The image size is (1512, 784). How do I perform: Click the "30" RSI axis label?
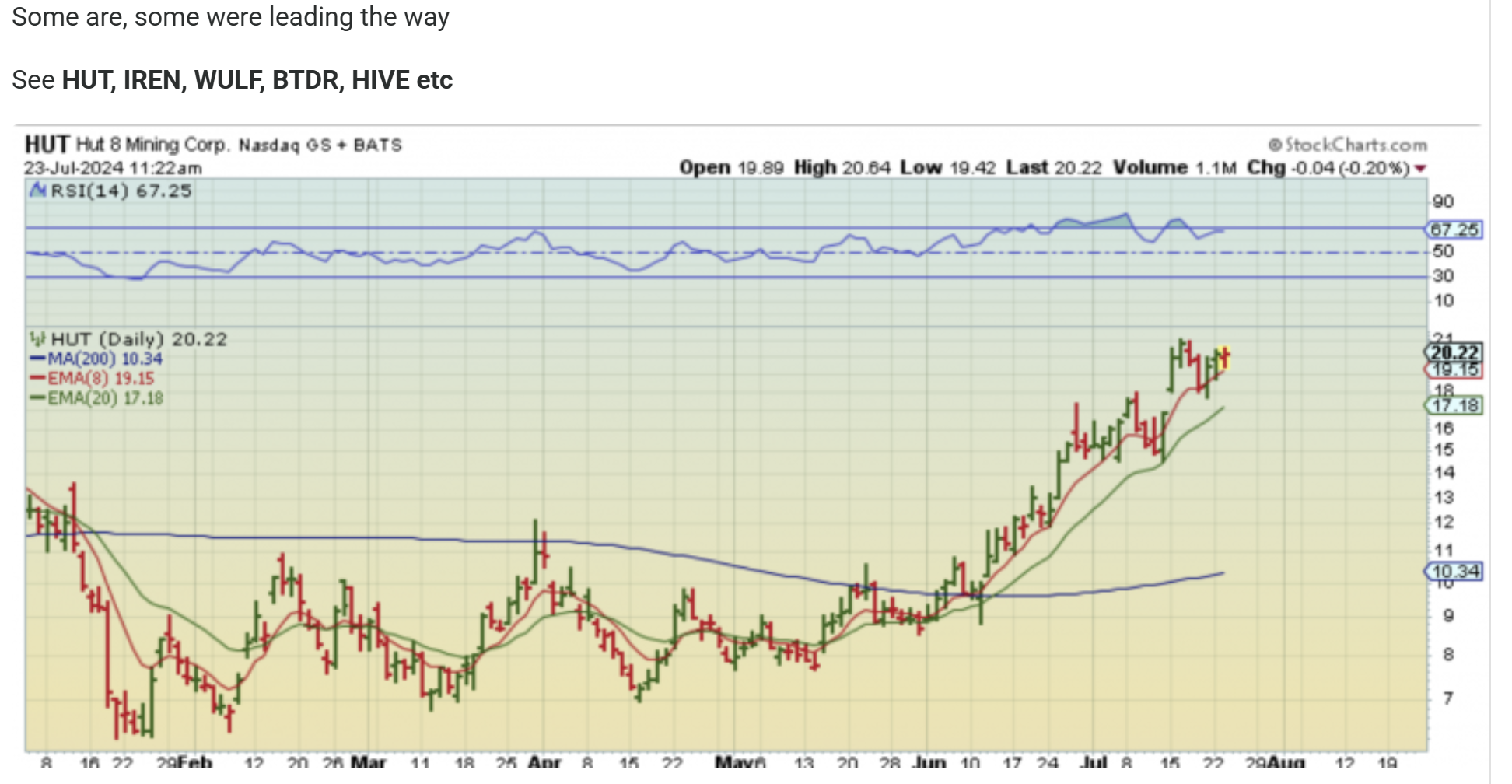tap(1444, 275)
